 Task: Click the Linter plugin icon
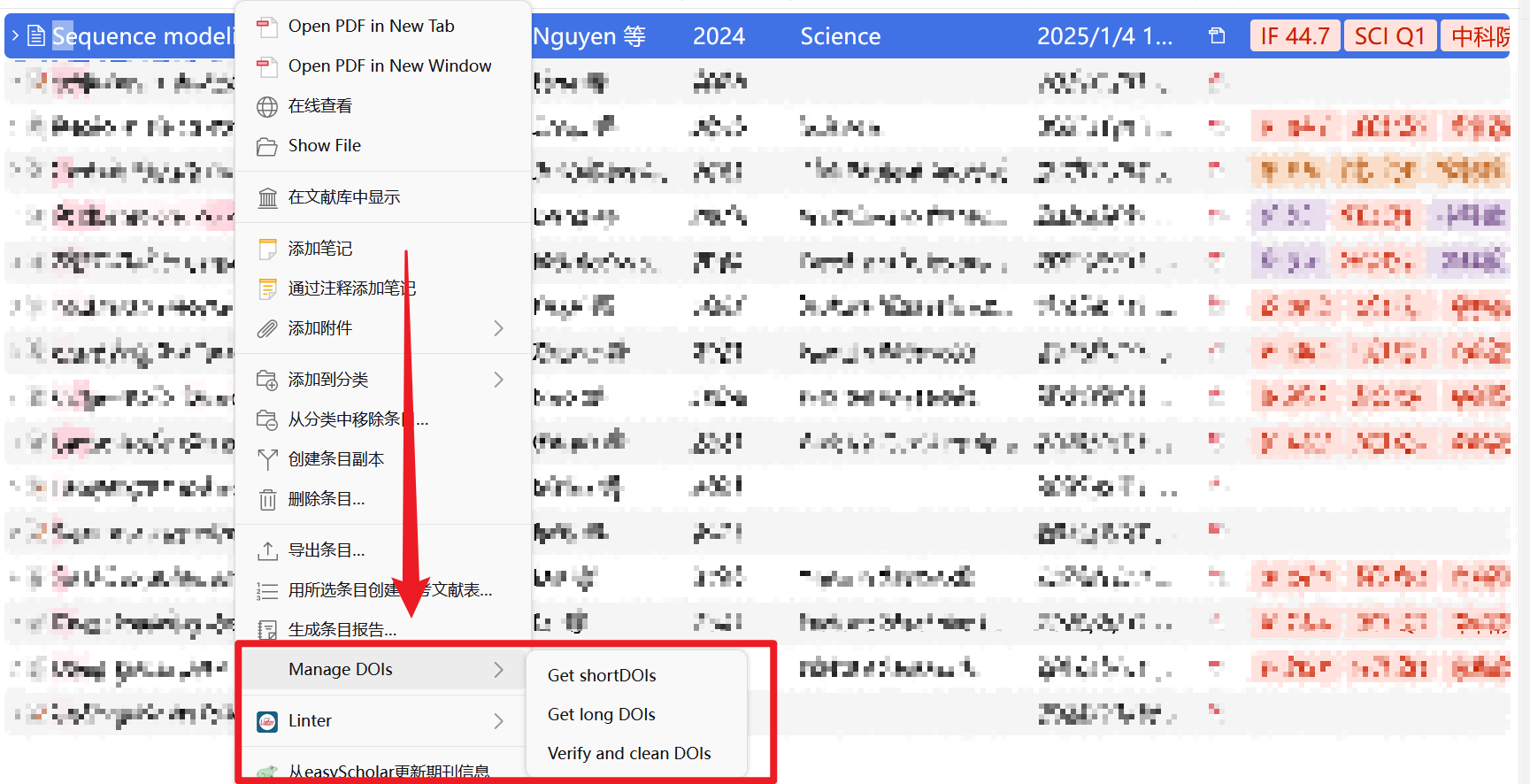(266, 722)
